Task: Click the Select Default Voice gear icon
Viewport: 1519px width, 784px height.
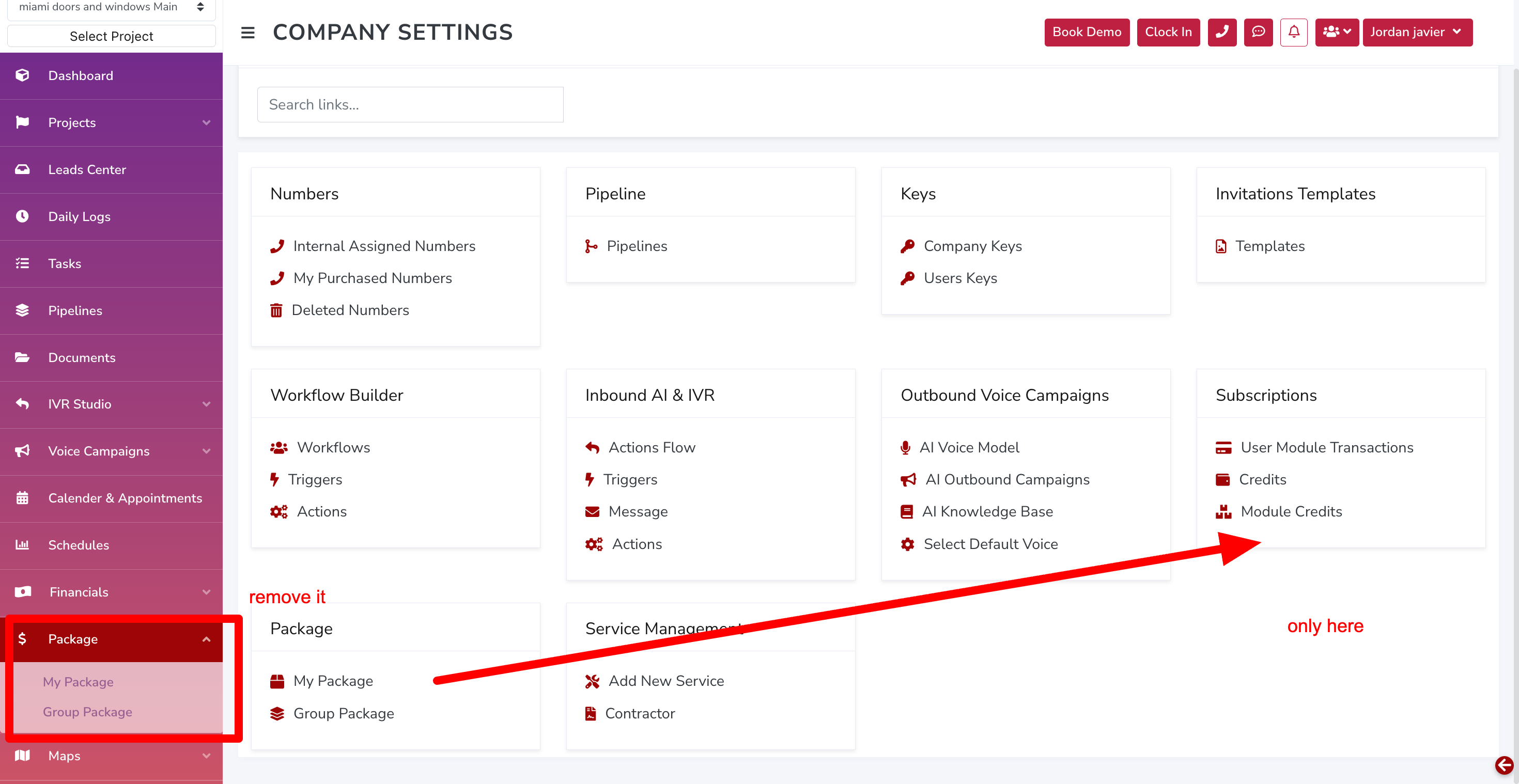Action: [x=907, y=544]
